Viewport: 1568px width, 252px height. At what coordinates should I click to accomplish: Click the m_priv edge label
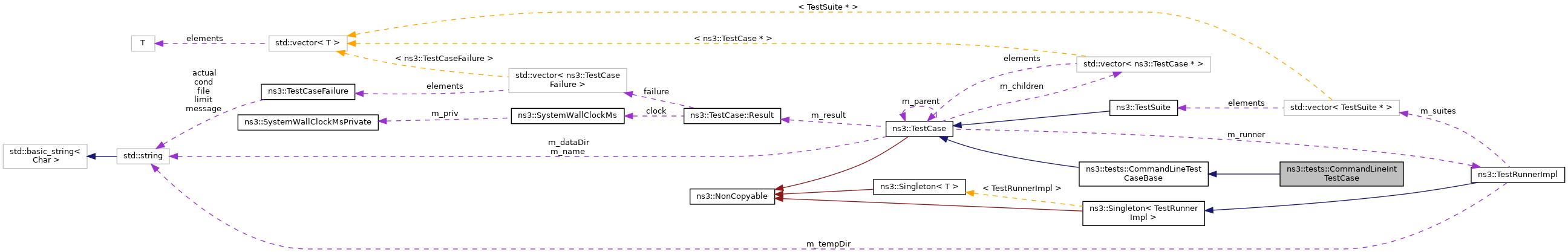pos(445,114)
